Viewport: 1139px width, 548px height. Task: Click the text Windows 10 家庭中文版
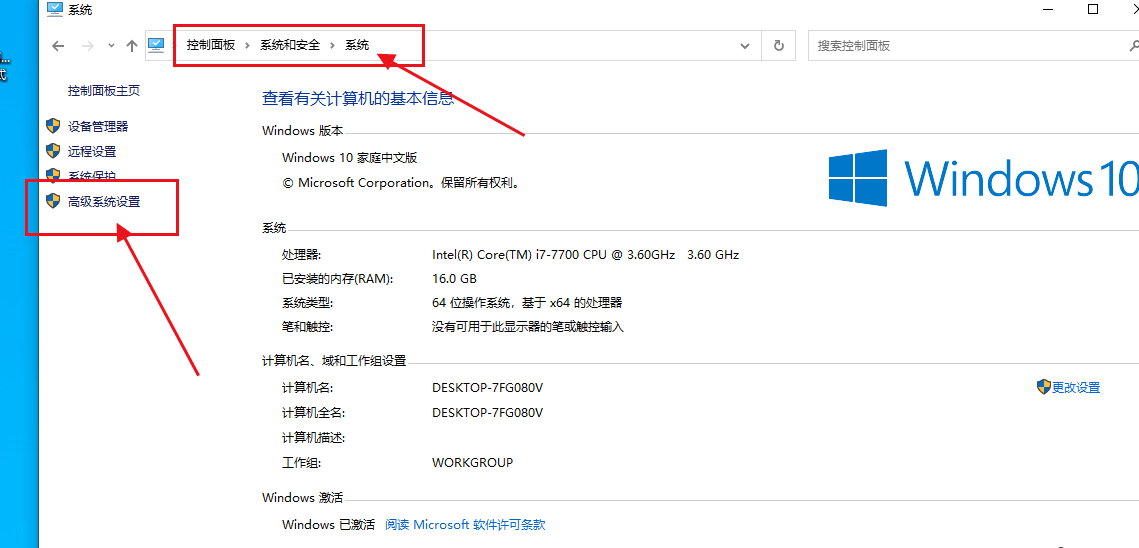pos(349,157)
